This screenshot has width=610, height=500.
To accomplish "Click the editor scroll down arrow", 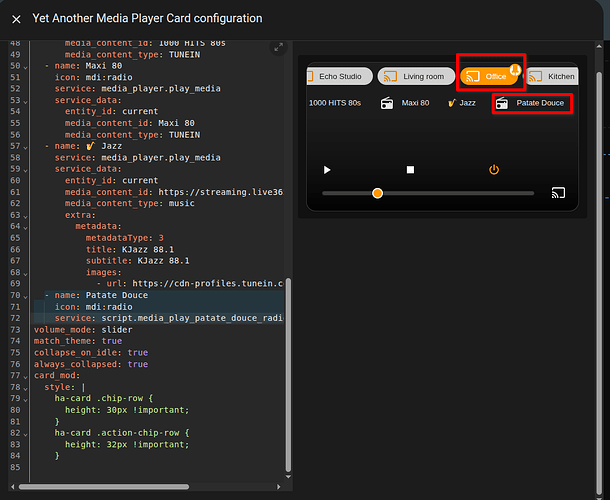I will pos(288,477).
